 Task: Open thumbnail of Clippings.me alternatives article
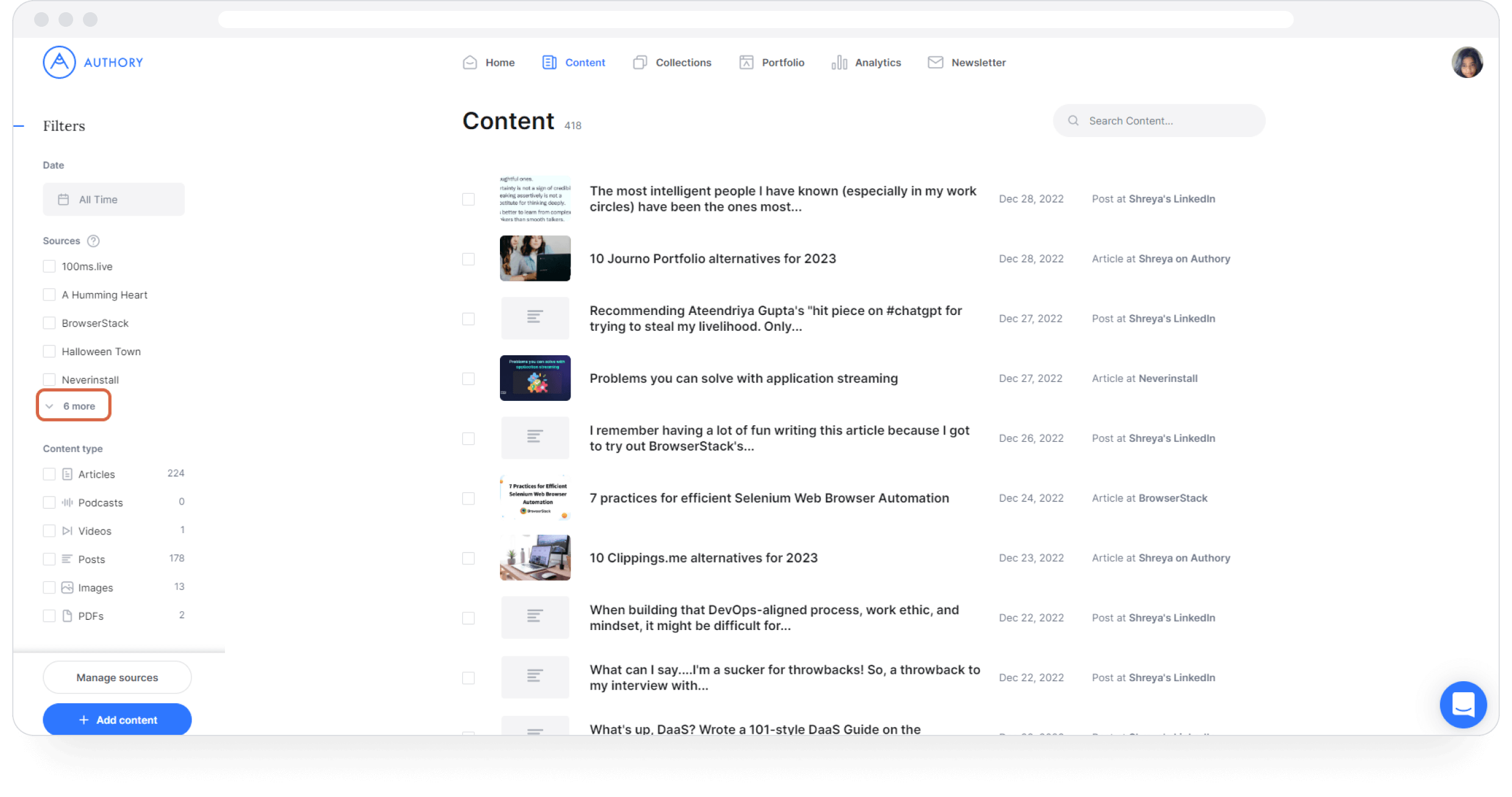[x=535, y=558]
